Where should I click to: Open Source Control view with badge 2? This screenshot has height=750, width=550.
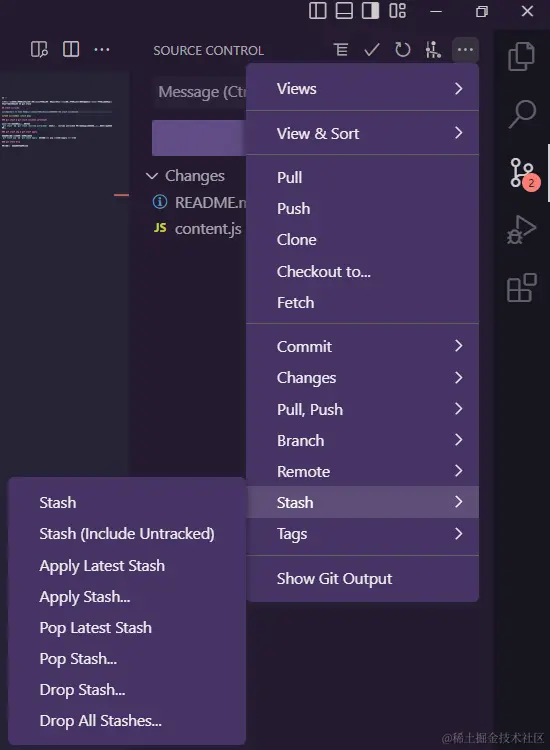point(524,174)
